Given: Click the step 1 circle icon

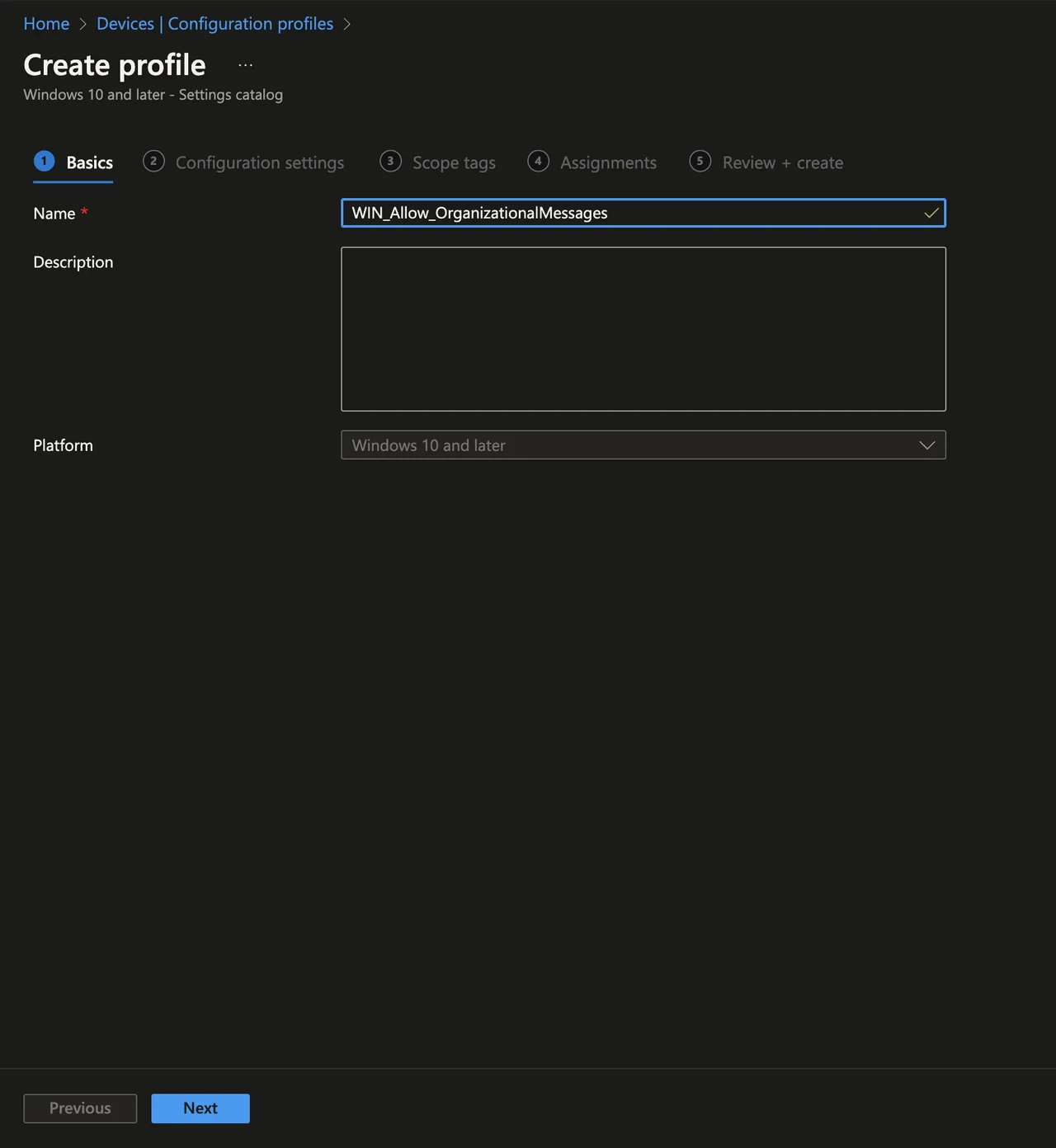Looking at the screenshot, I should 45,161.
